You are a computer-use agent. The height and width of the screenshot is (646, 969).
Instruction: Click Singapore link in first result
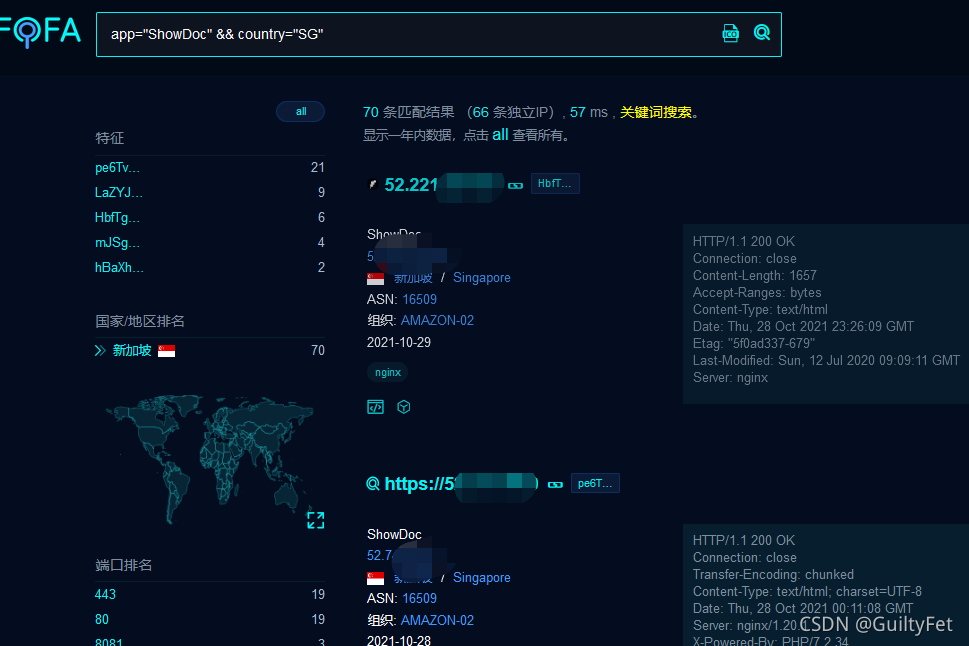click(x=482, y=278)
